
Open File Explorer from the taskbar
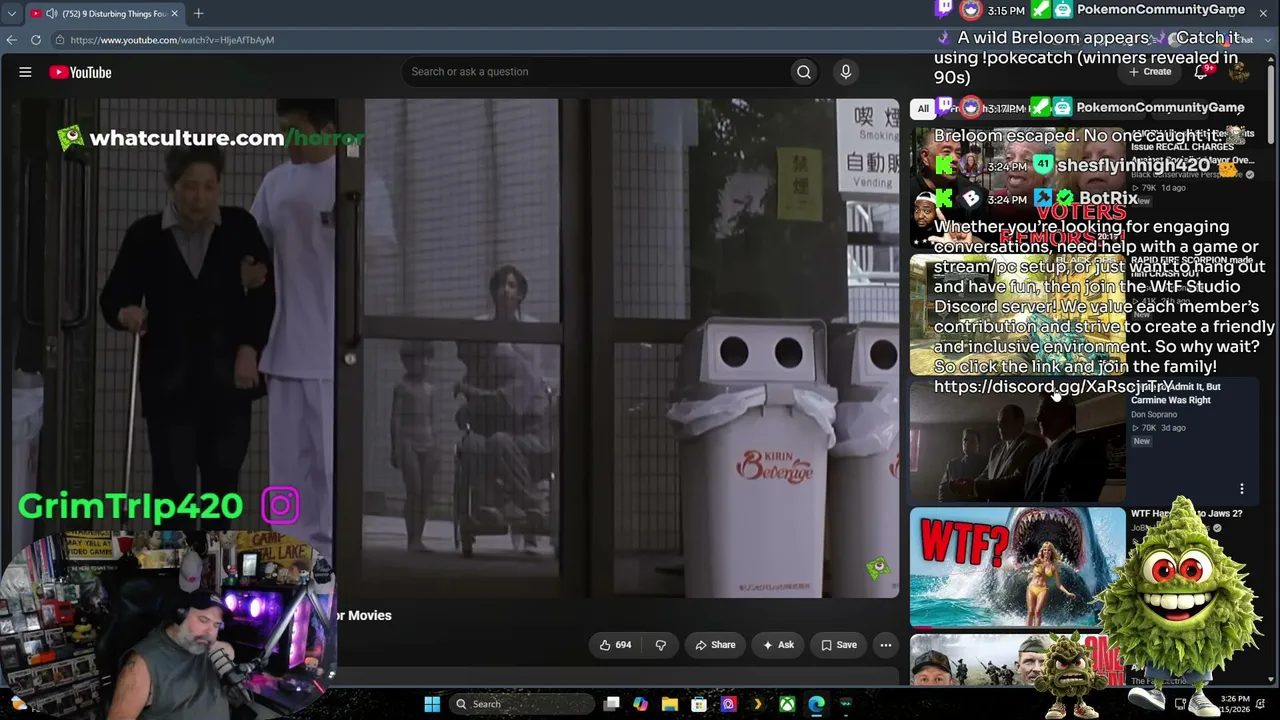click(669, 704)
